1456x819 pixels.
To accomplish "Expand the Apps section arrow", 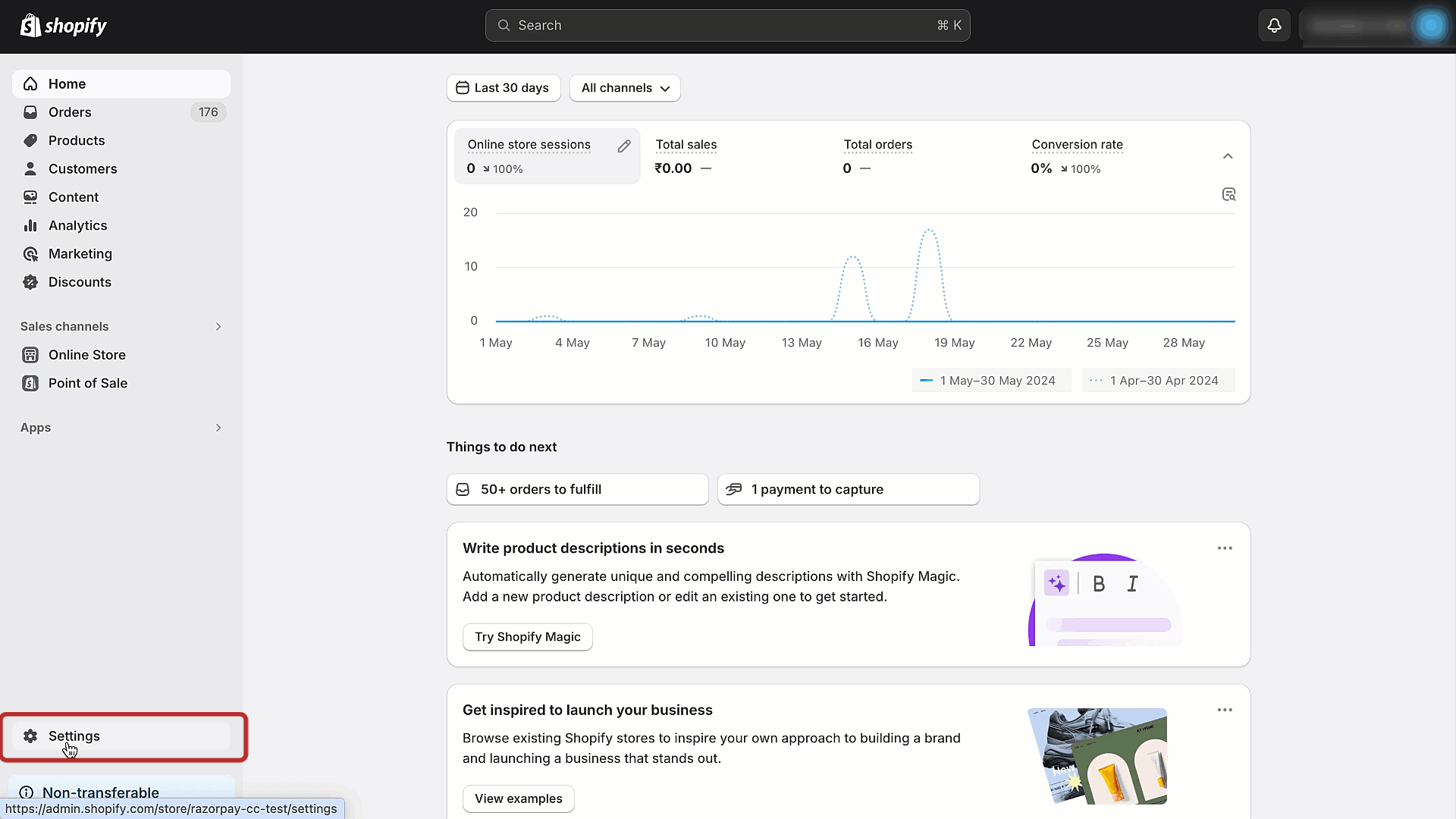I will click(x=218, y=428).
